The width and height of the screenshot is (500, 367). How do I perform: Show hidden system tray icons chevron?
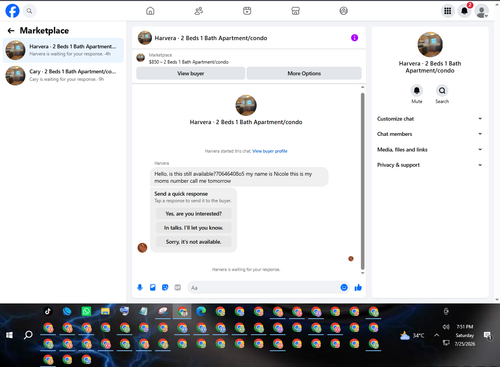pos(436,335)
